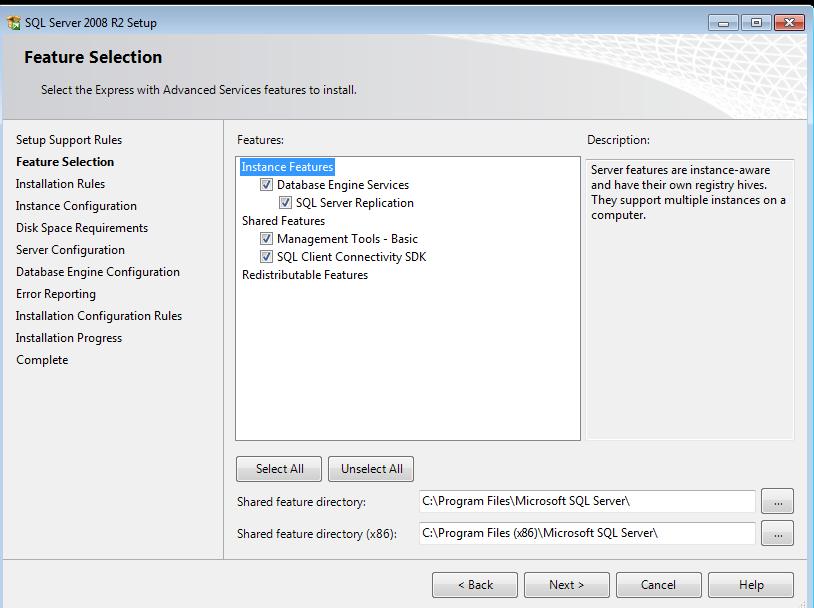Viewport: 814px width, 608px height.
Task: Click the SQL Server Replication label
Action: point(355,202)
